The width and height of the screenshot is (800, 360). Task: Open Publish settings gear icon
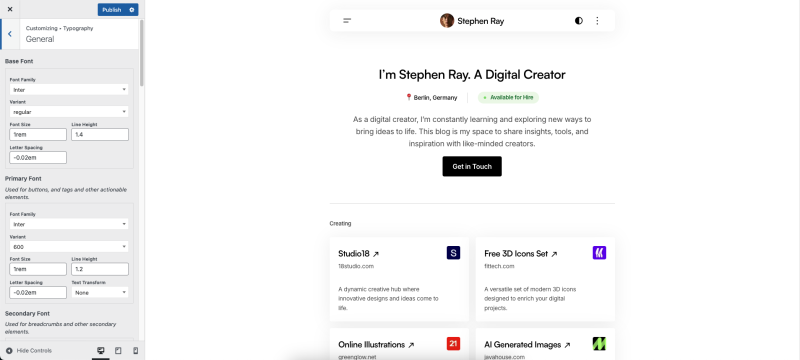[132, 10]
